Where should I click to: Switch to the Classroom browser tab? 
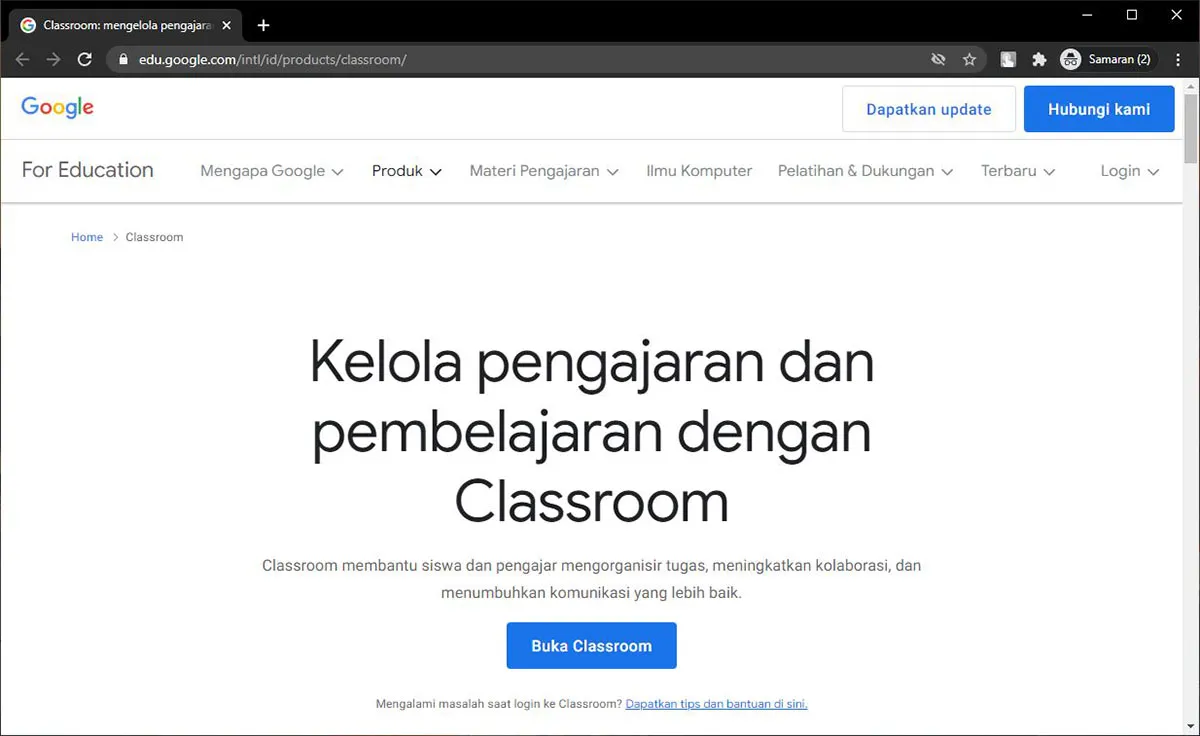[120, 24]
